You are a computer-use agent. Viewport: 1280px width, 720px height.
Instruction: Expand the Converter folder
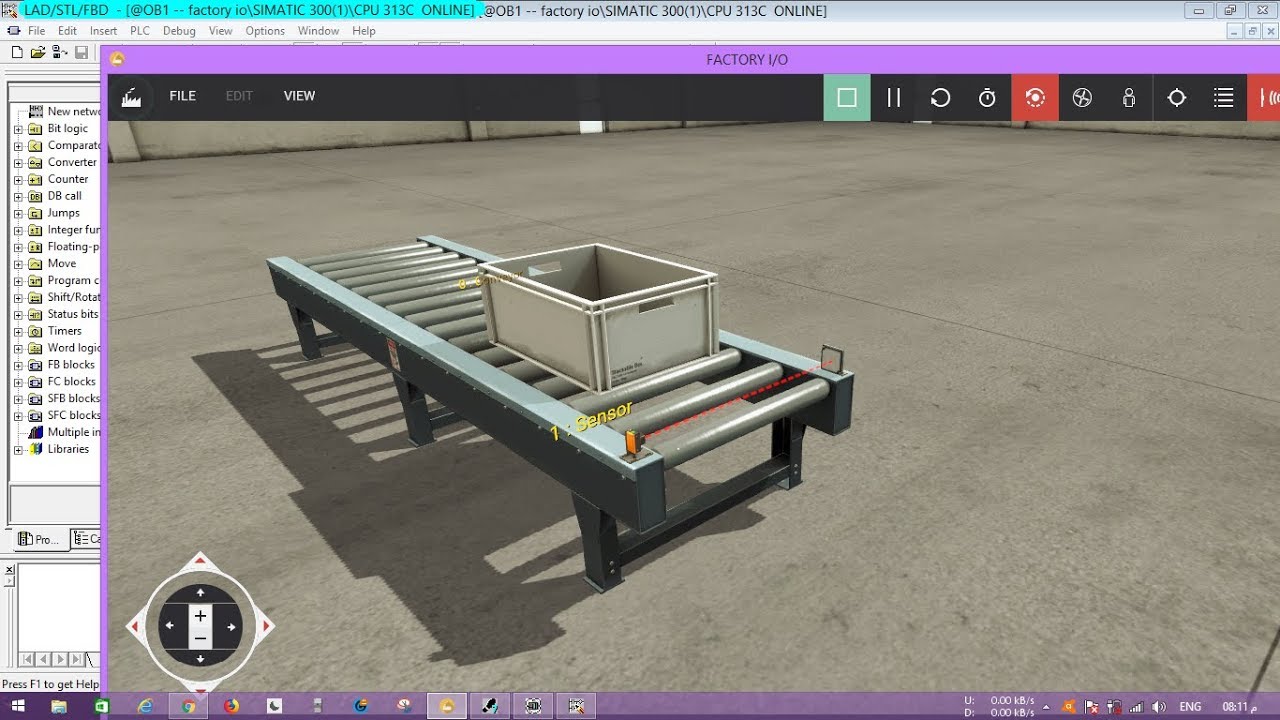coord(17,163)
